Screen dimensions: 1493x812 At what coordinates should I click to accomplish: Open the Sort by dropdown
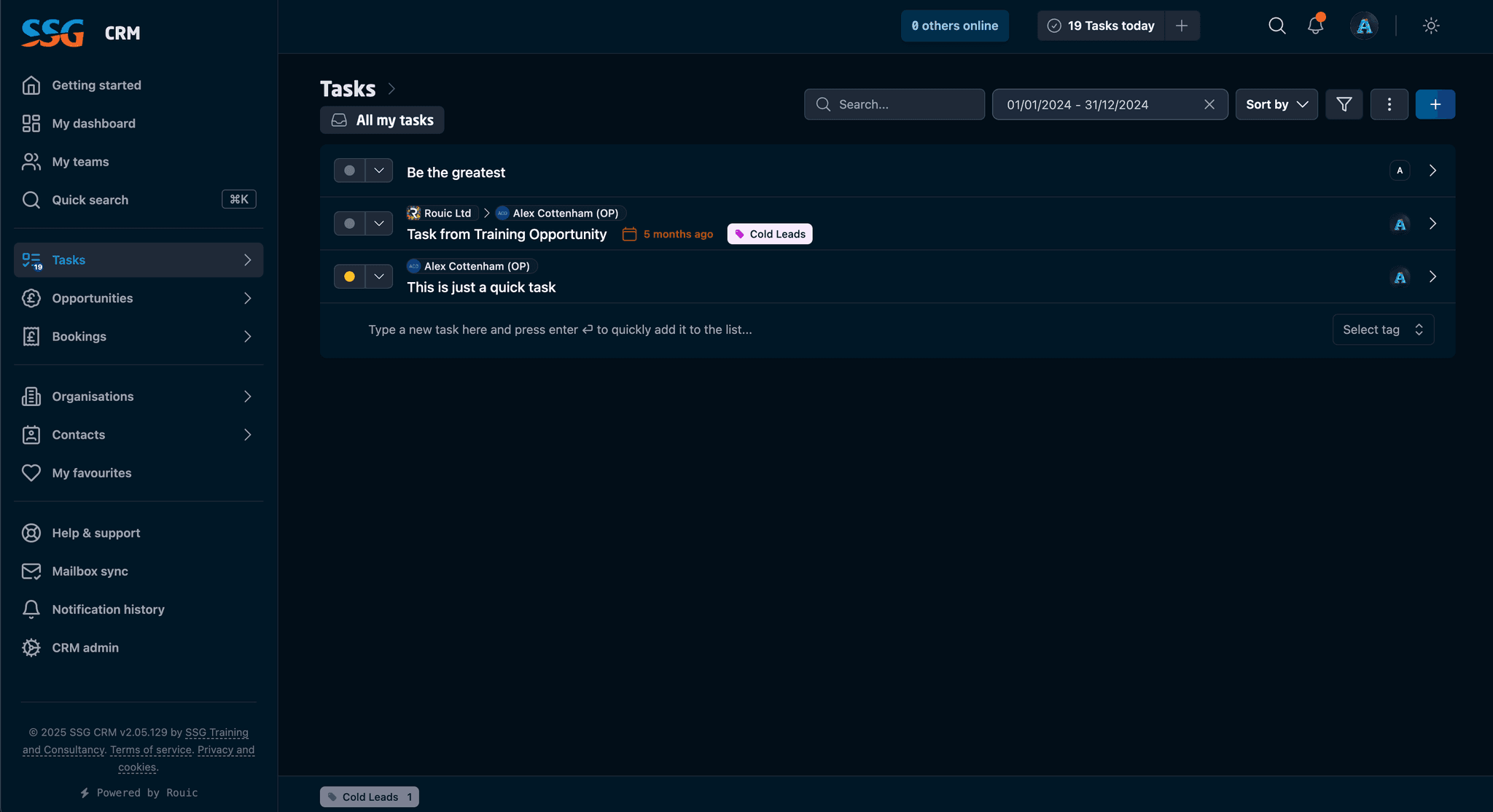(1276, 104)
